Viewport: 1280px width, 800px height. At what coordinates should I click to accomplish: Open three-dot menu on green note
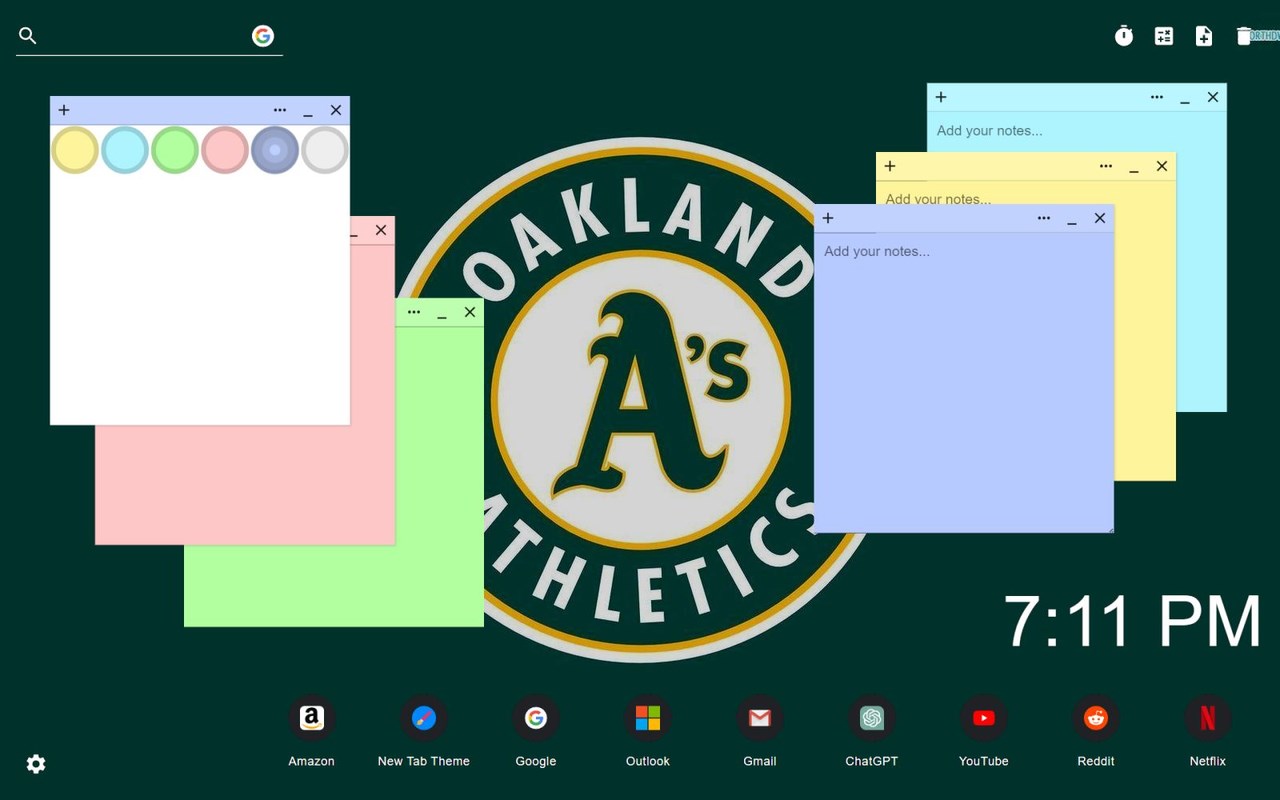[x=414, y=312]
